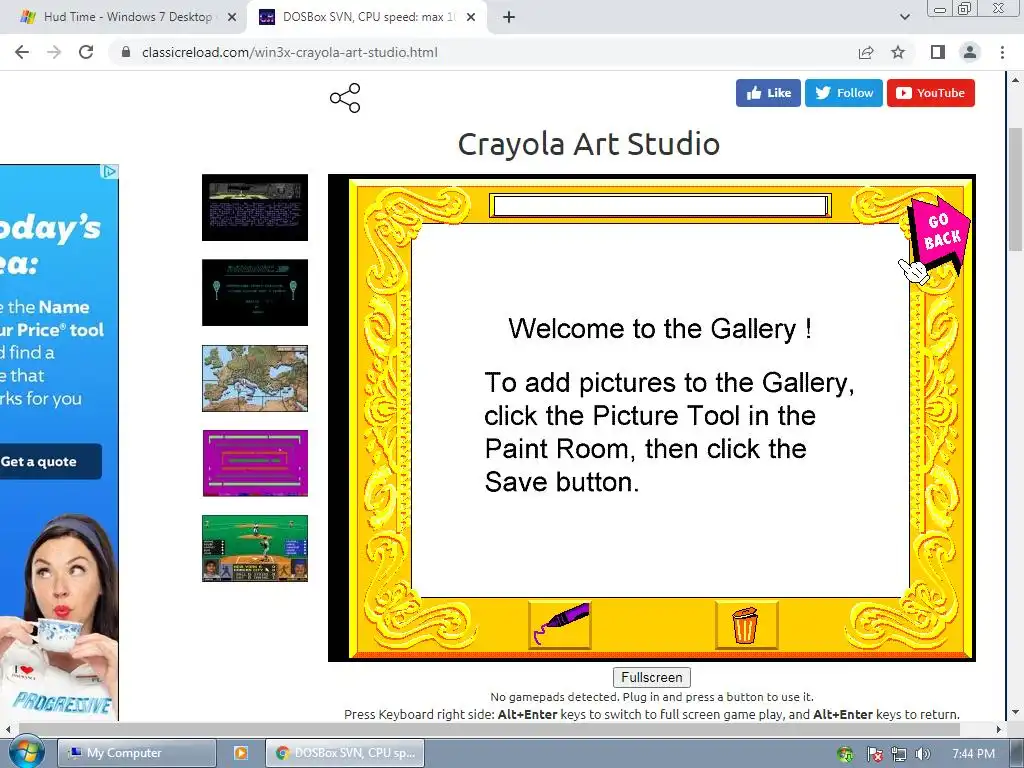Open the baseball game thumbnail
The image size is (1024, 768).
click(255, 549)
